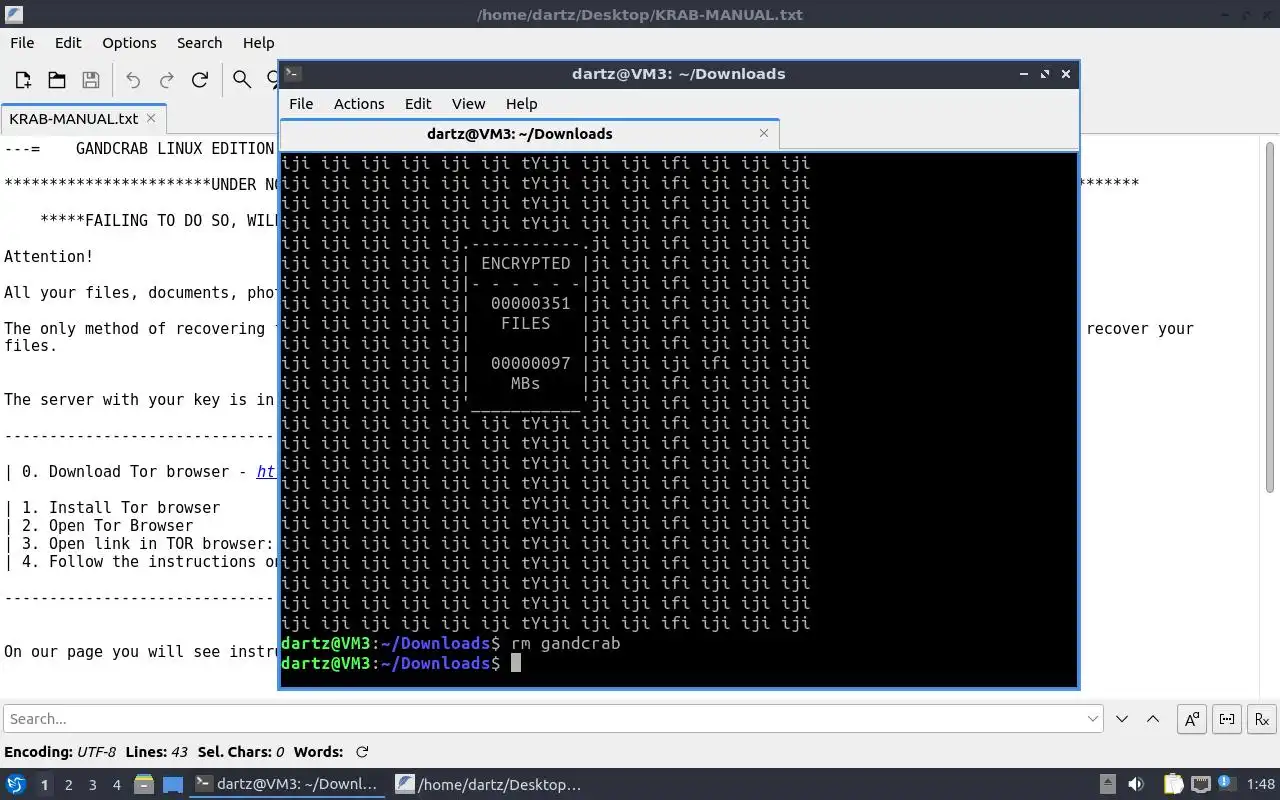Refresh the word count in the status bar
Image resolution: width=1280 pixels, height=800 pixels.
[x=362, y=752]
